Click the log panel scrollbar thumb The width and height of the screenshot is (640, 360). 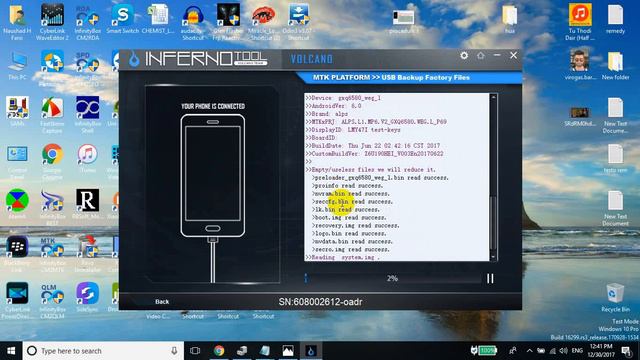click(x=493, y=222)
